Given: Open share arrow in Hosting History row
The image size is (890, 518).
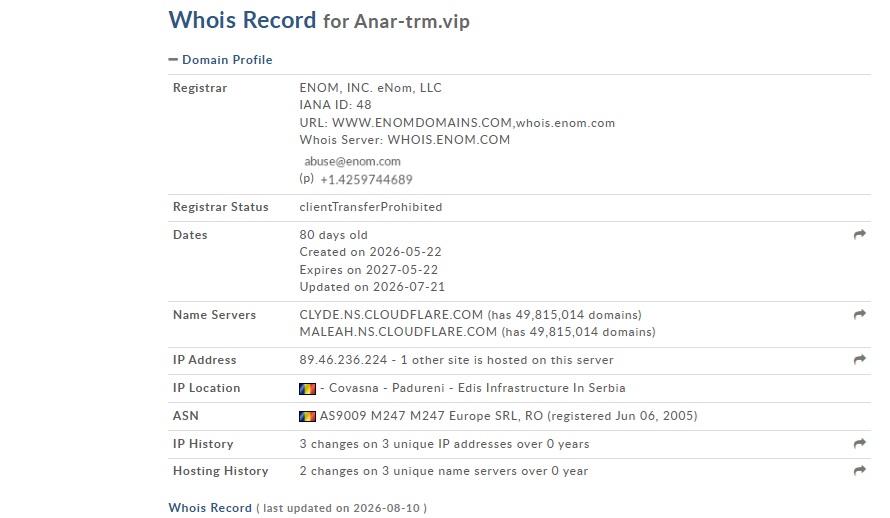Looking at the screenshot, I should 859,471.
